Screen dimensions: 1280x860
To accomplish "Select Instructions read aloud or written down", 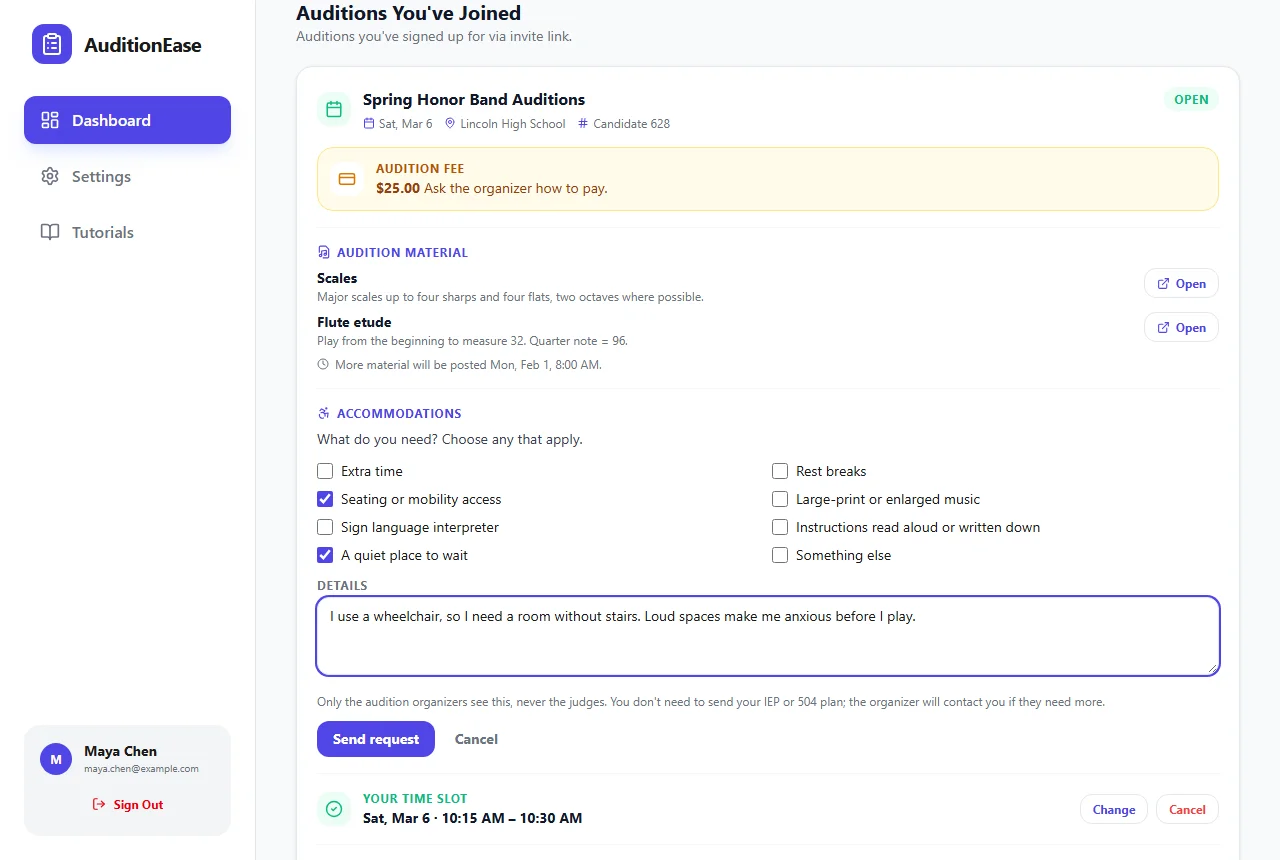I will point(780,527).
